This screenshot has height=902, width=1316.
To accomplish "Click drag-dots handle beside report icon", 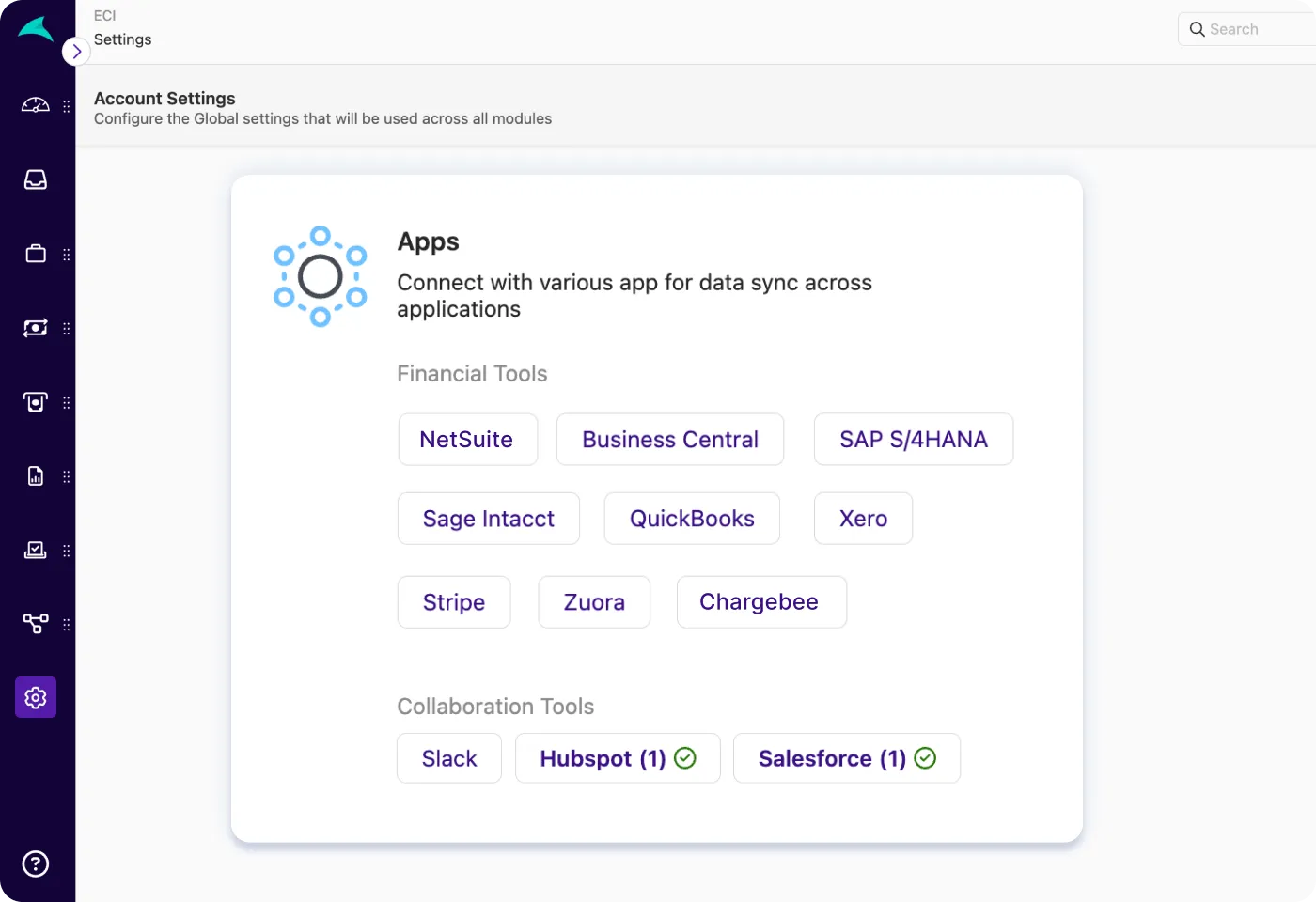I will tap(67, 477).
